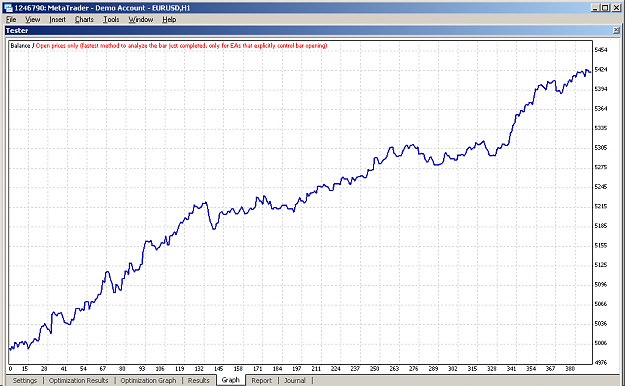Screen dimensions: 625x386
Task: Open the Help menu
Action: [x=169, y=20]
